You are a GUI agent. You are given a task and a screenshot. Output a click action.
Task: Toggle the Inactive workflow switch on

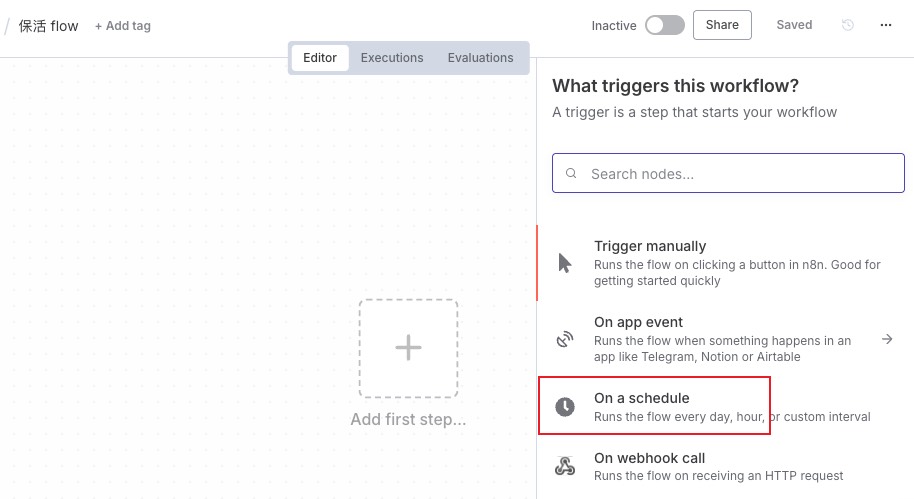[664, 25]
